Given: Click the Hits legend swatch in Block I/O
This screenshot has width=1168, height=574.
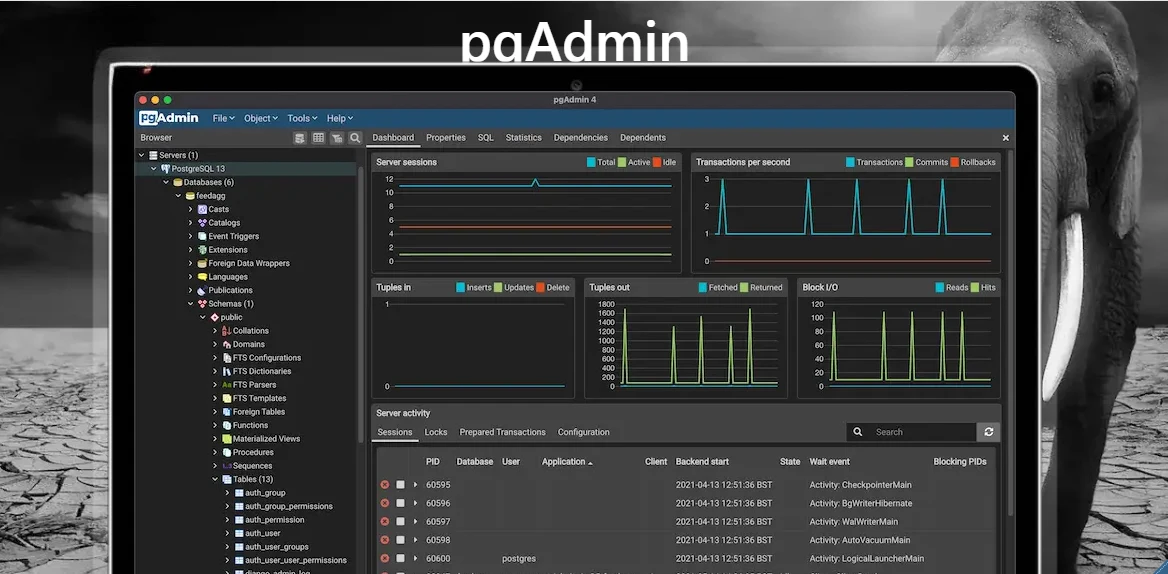Looking at the screenshot, I should pyautogui.click(x=975, y=287).
